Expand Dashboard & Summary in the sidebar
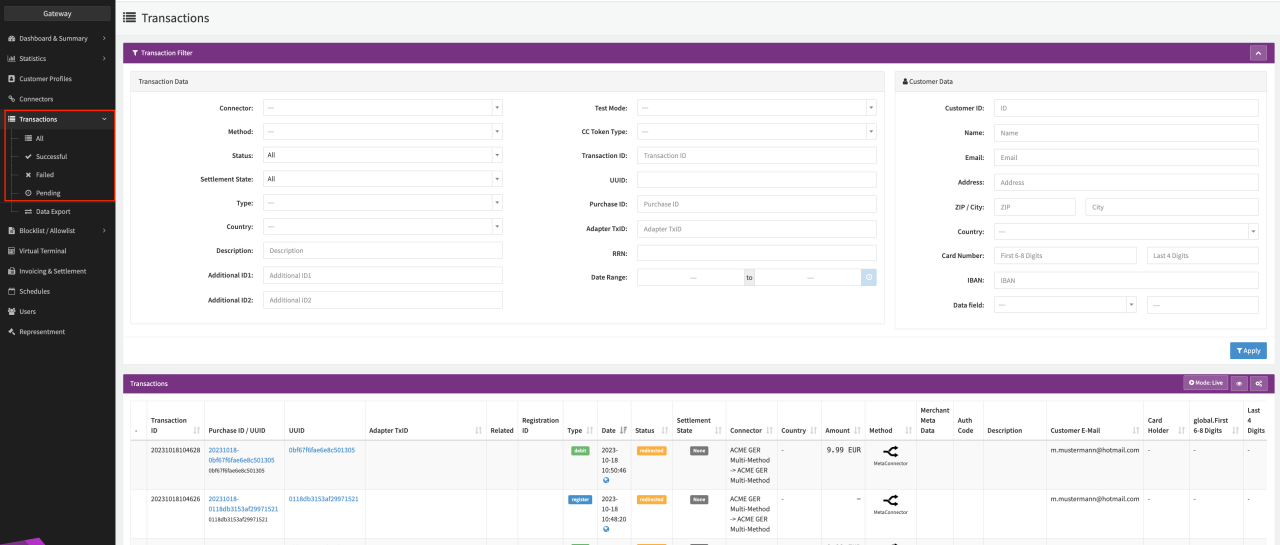Viewport: 1280px width, 545px height. tap(58, 38)
